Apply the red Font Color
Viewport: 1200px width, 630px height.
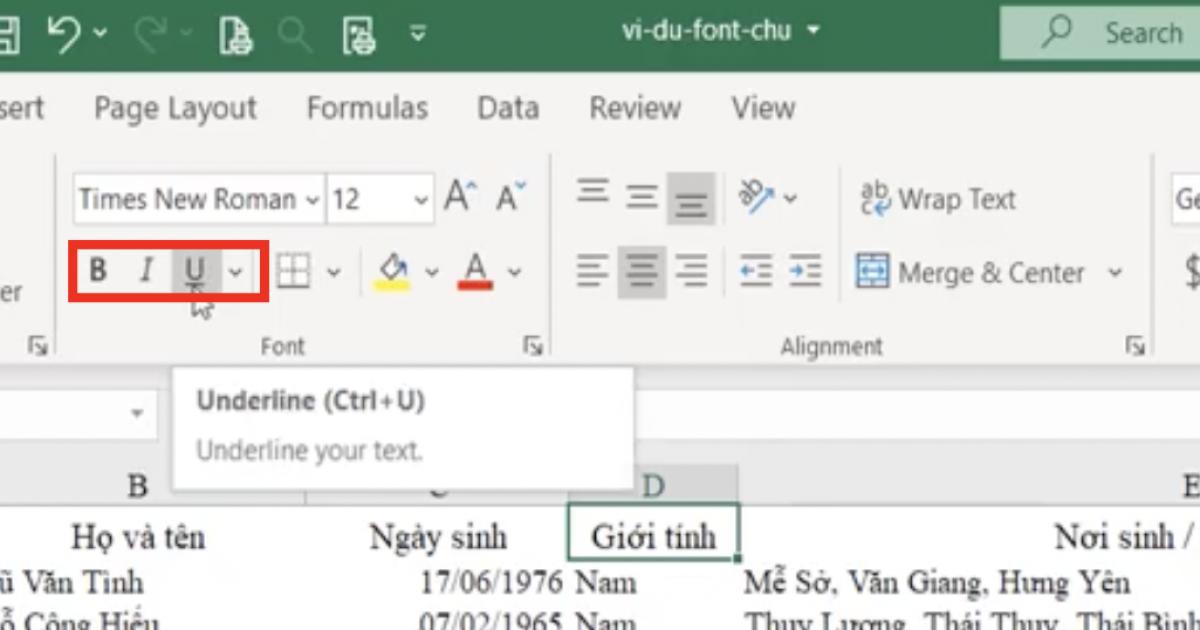[x=476, y=270]
